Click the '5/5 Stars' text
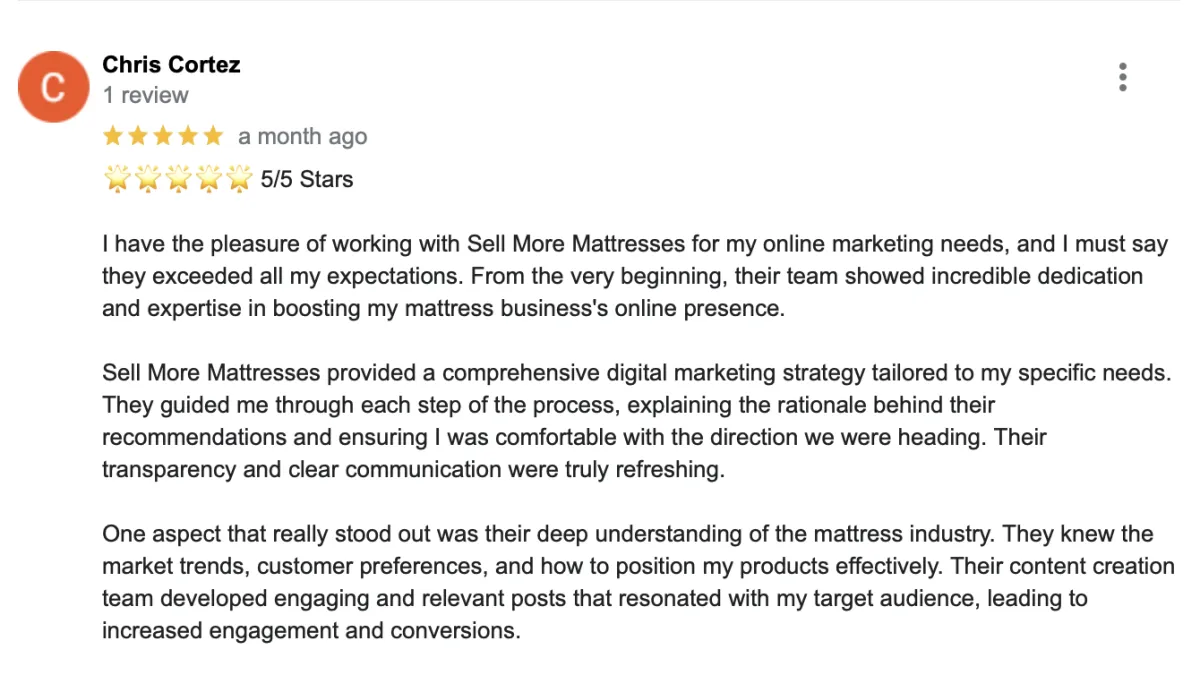Screen dimensions: 1200x675 [x=307, y=180]
